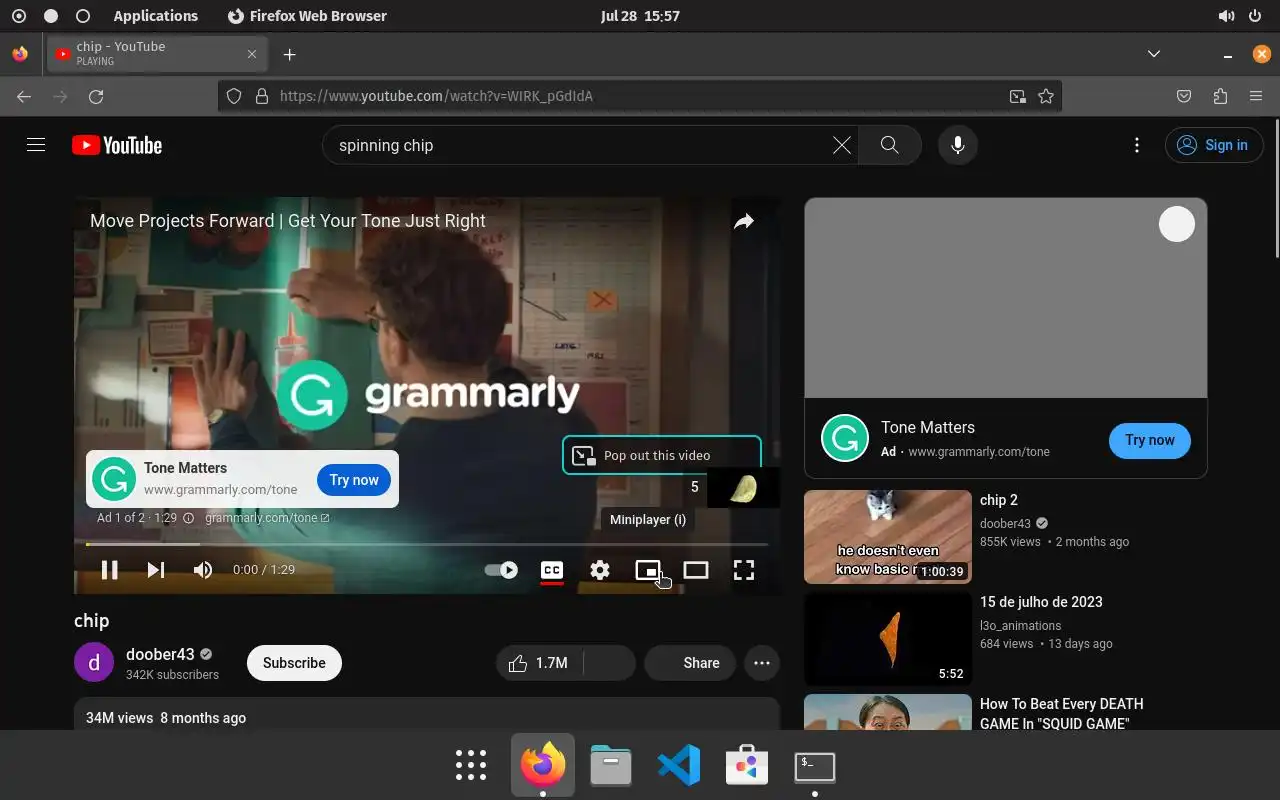Reload the current page

(96, 96)
